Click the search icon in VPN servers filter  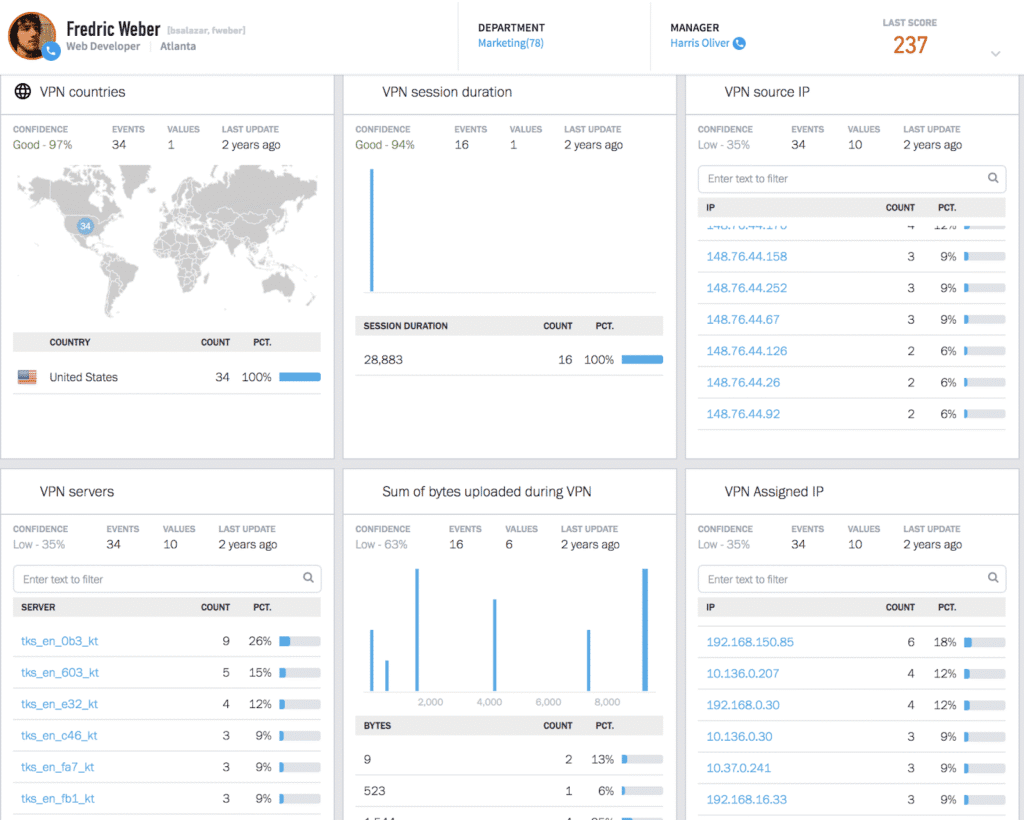309,578
